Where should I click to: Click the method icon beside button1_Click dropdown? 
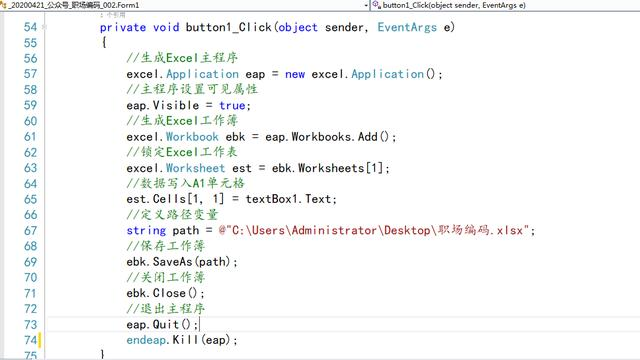(x=376, y=5)
